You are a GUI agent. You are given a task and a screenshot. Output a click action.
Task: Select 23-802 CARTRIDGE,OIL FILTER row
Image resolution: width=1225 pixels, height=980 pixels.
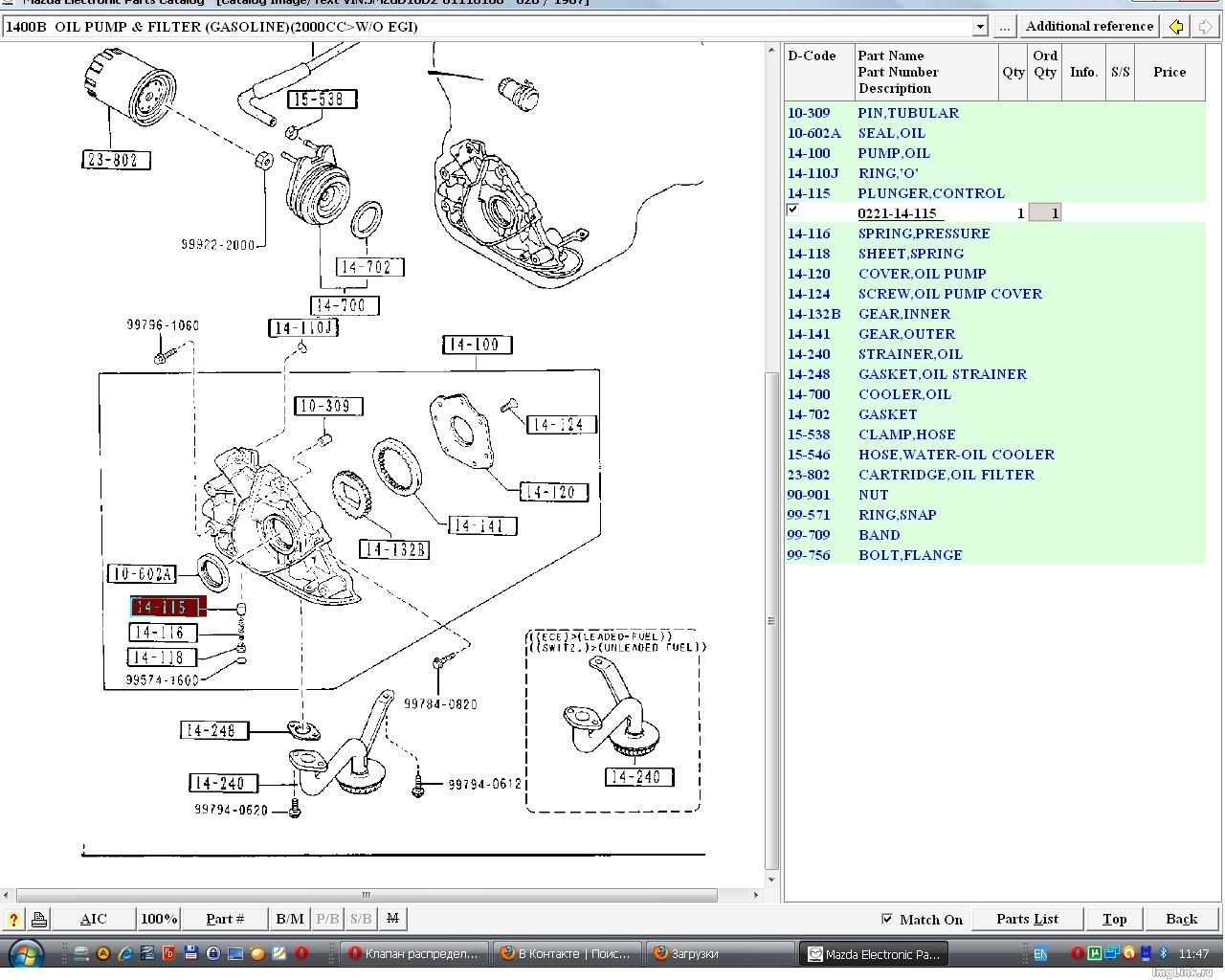[x=995, y=475]
